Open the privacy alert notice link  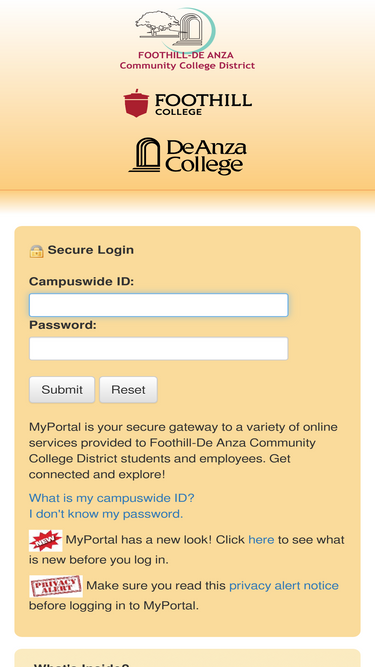(x=284, y=586)
